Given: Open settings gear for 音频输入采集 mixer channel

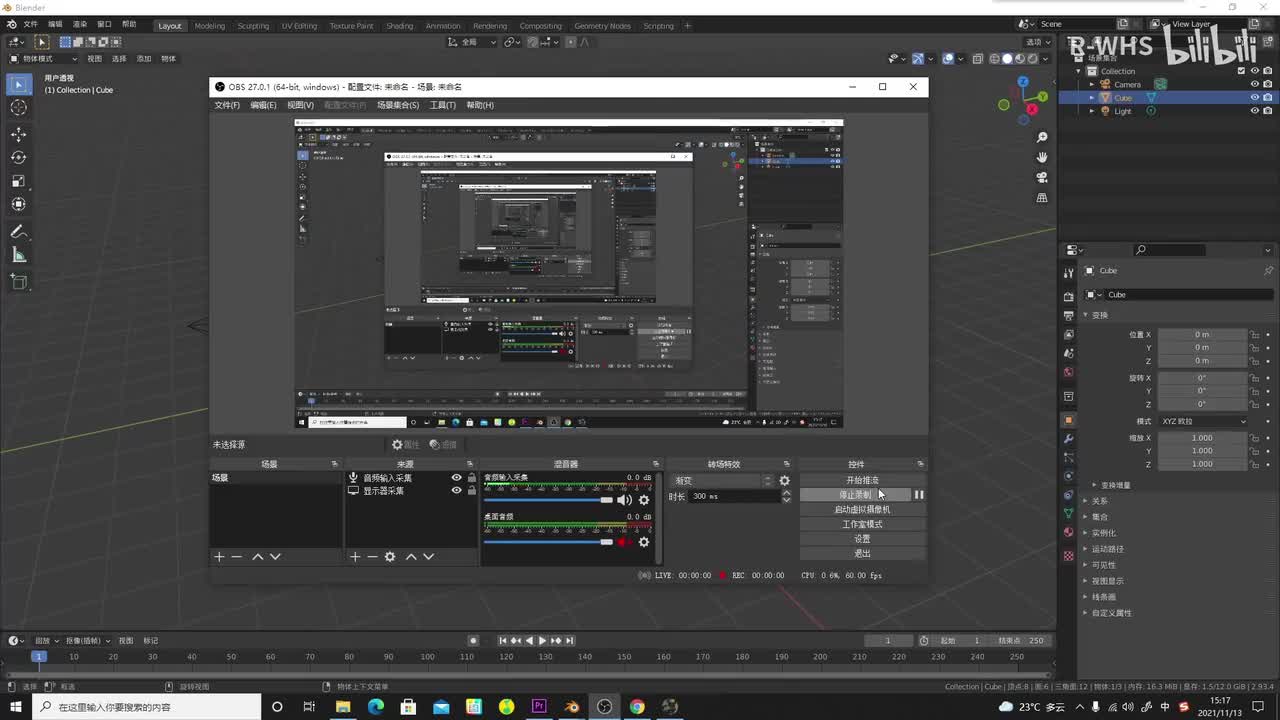Looking at the screenshot, I should click(x=644, y=500).
